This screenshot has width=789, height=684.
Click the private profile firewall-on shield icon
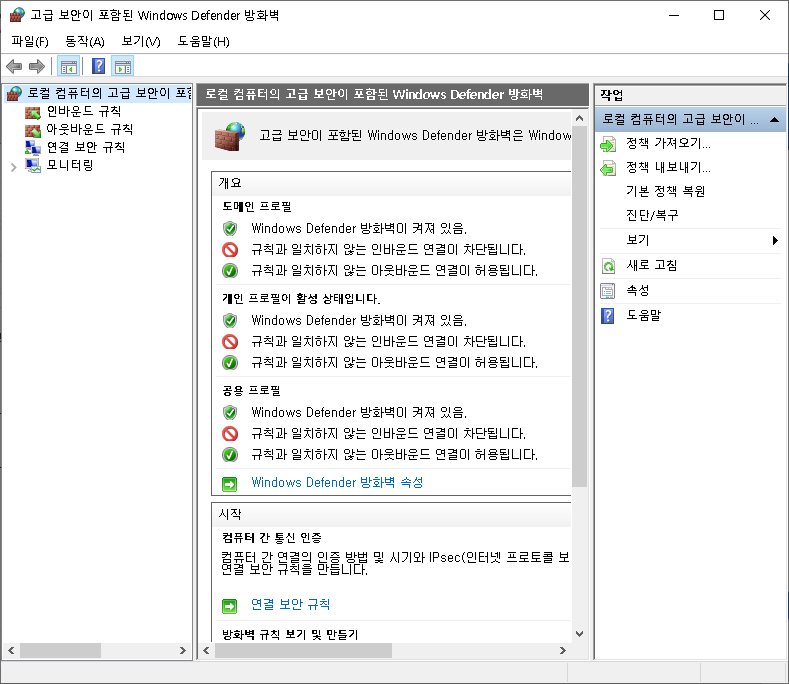coord(230,321)
